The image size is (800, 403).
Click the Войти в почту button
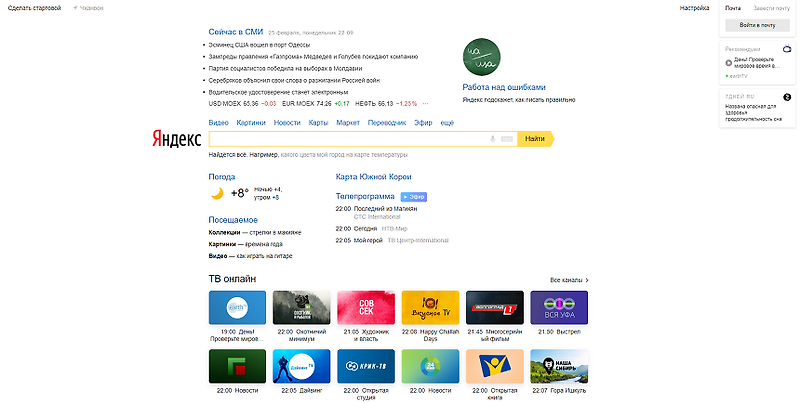(757, 25)
